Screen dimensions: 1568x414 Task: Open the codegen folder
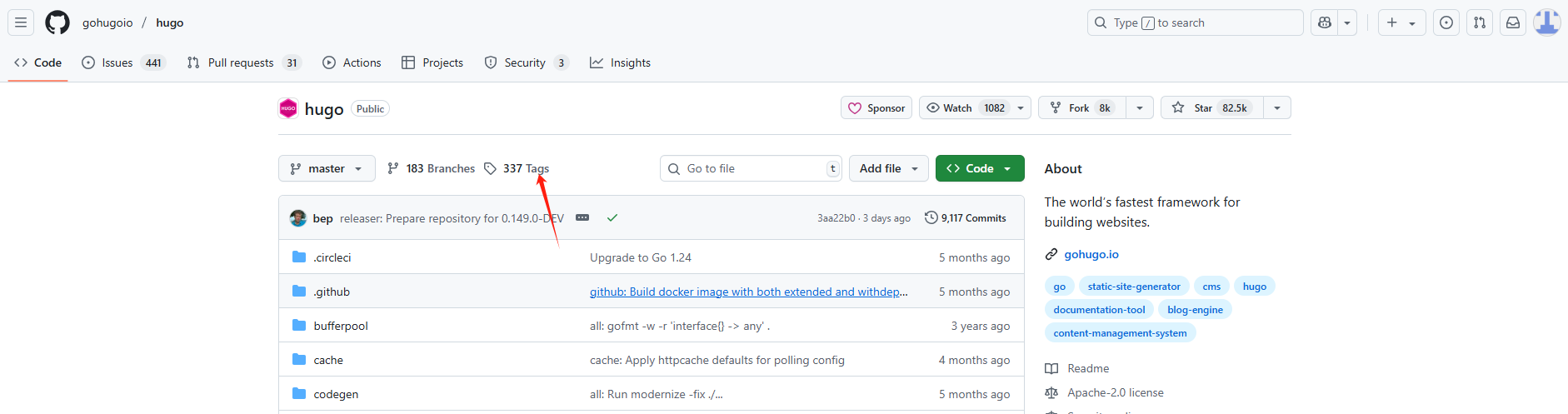point(336,394)
